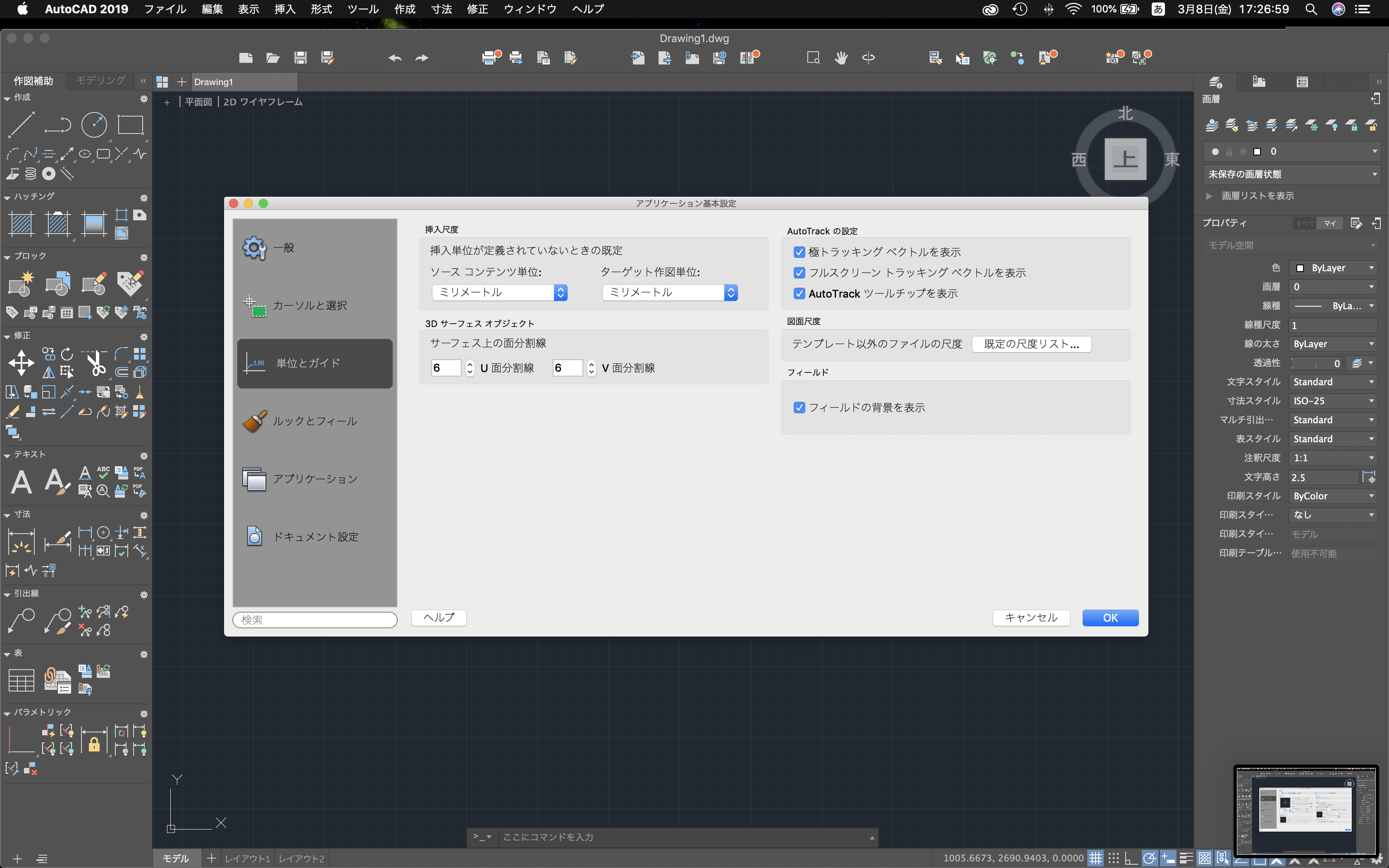This screenshot has height=868, width=1389.
Task: Uncheck AutoTrack ツールチップを表示
Action: click(x=799, y=293)
